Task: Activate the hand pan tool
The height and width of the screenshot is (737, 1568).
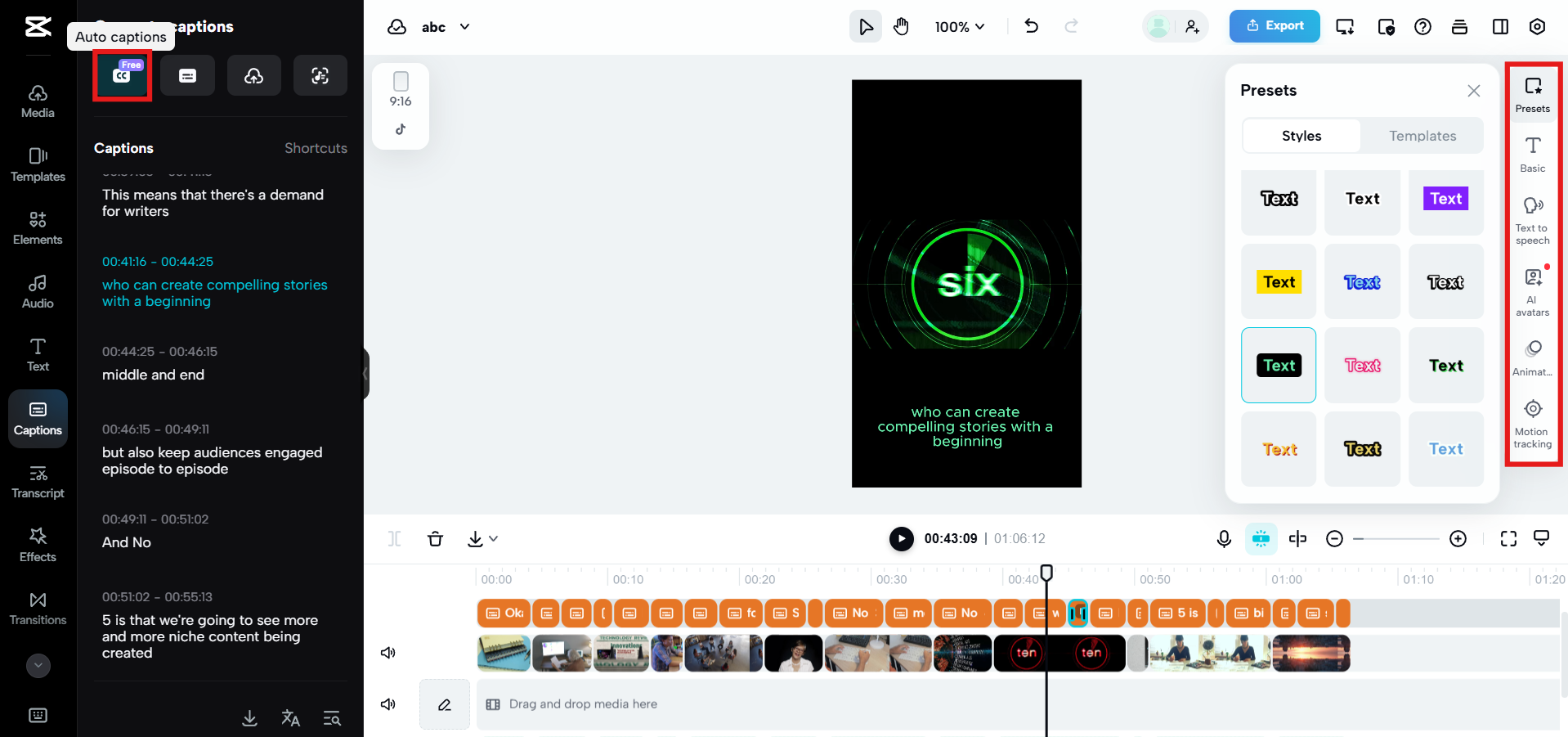Action: [x=901, y=27]
